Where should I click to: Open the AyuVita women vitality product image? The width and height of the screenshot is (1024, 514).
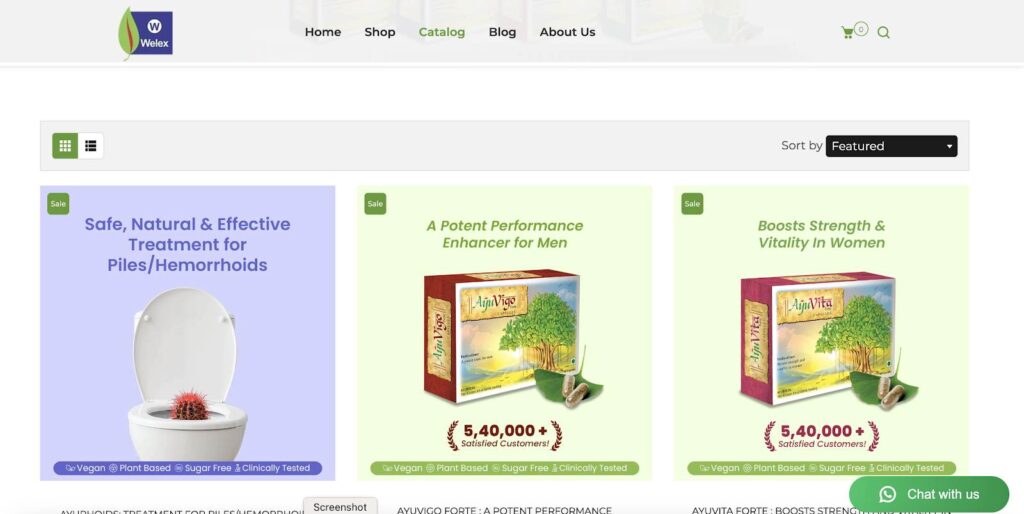pos(821,333)
